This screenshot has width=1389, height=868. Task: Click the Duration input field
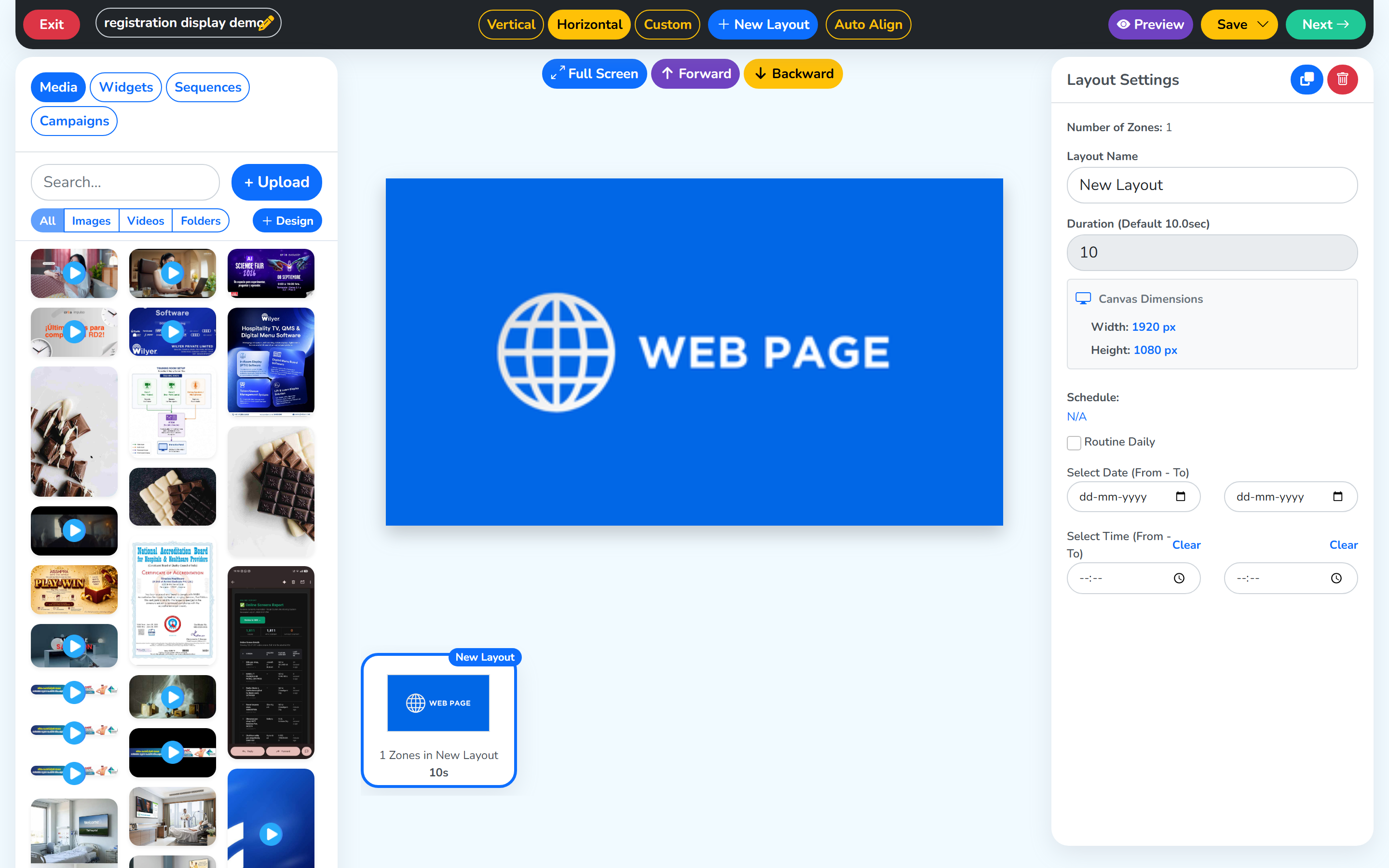(x=1212, y=252)
